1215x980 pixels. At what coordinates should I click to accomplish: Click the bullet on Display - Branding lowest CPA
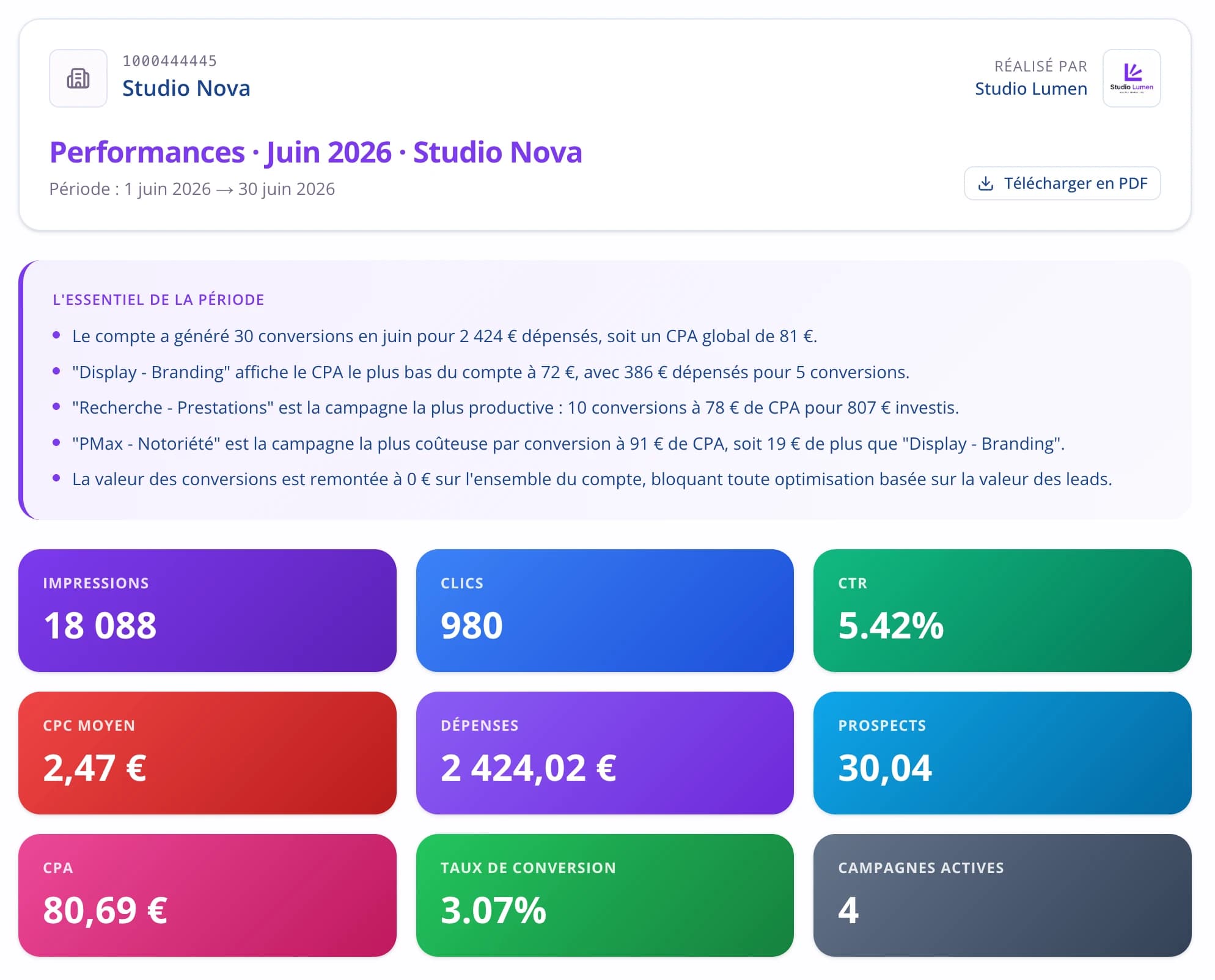(491, 372)
